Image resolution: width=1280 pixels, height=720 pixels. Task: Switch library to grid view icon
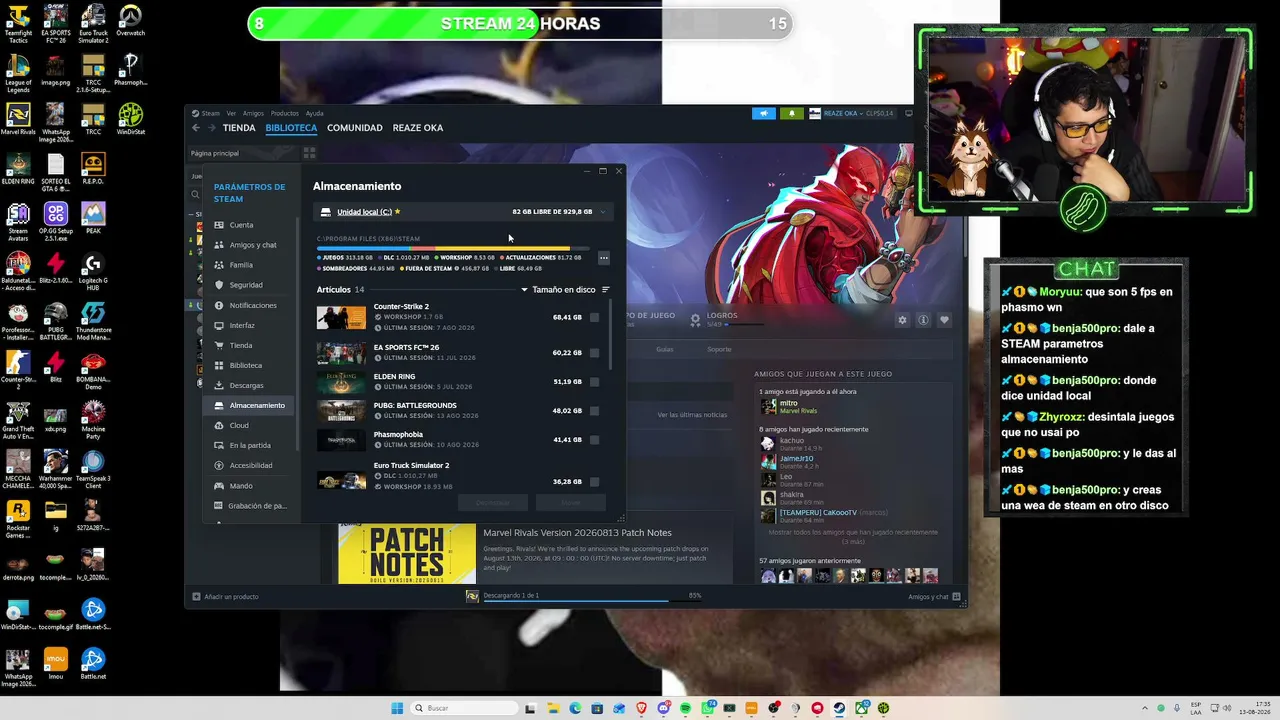(309, 153)
